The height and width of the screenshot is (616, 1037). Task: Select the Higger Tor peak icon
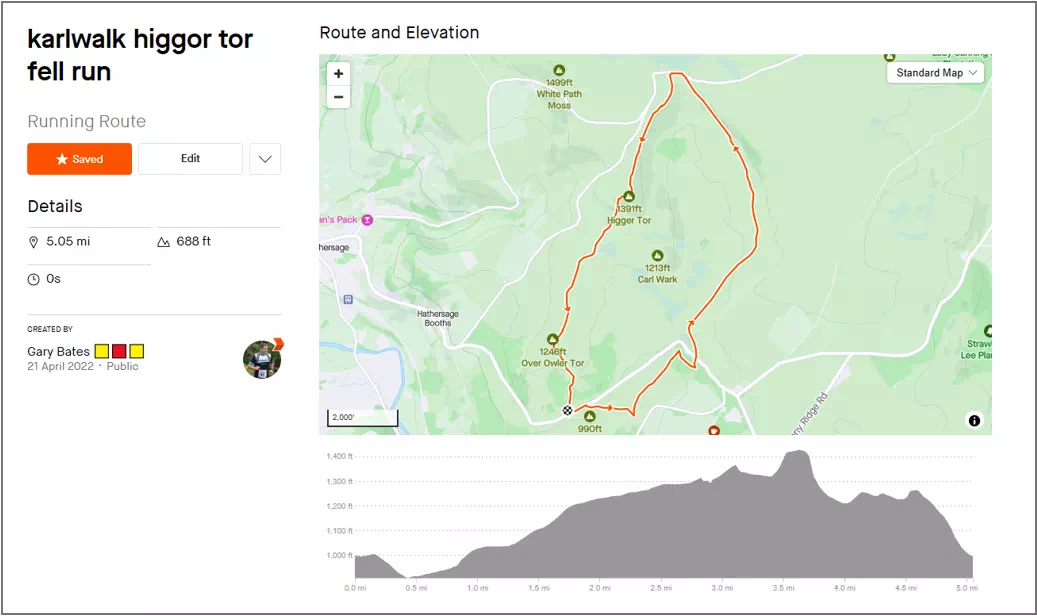click(629, 197)
